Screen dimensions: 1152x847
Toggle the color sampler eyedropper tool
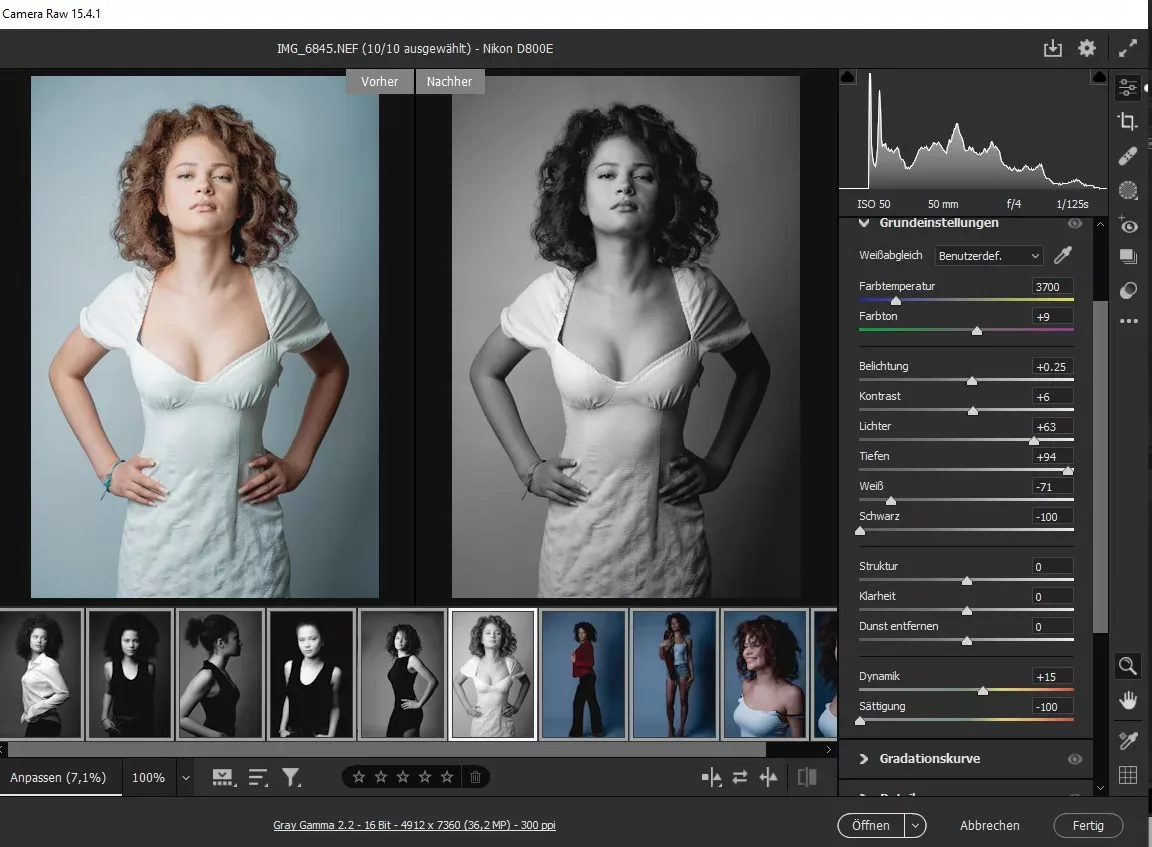point(1128,740)
